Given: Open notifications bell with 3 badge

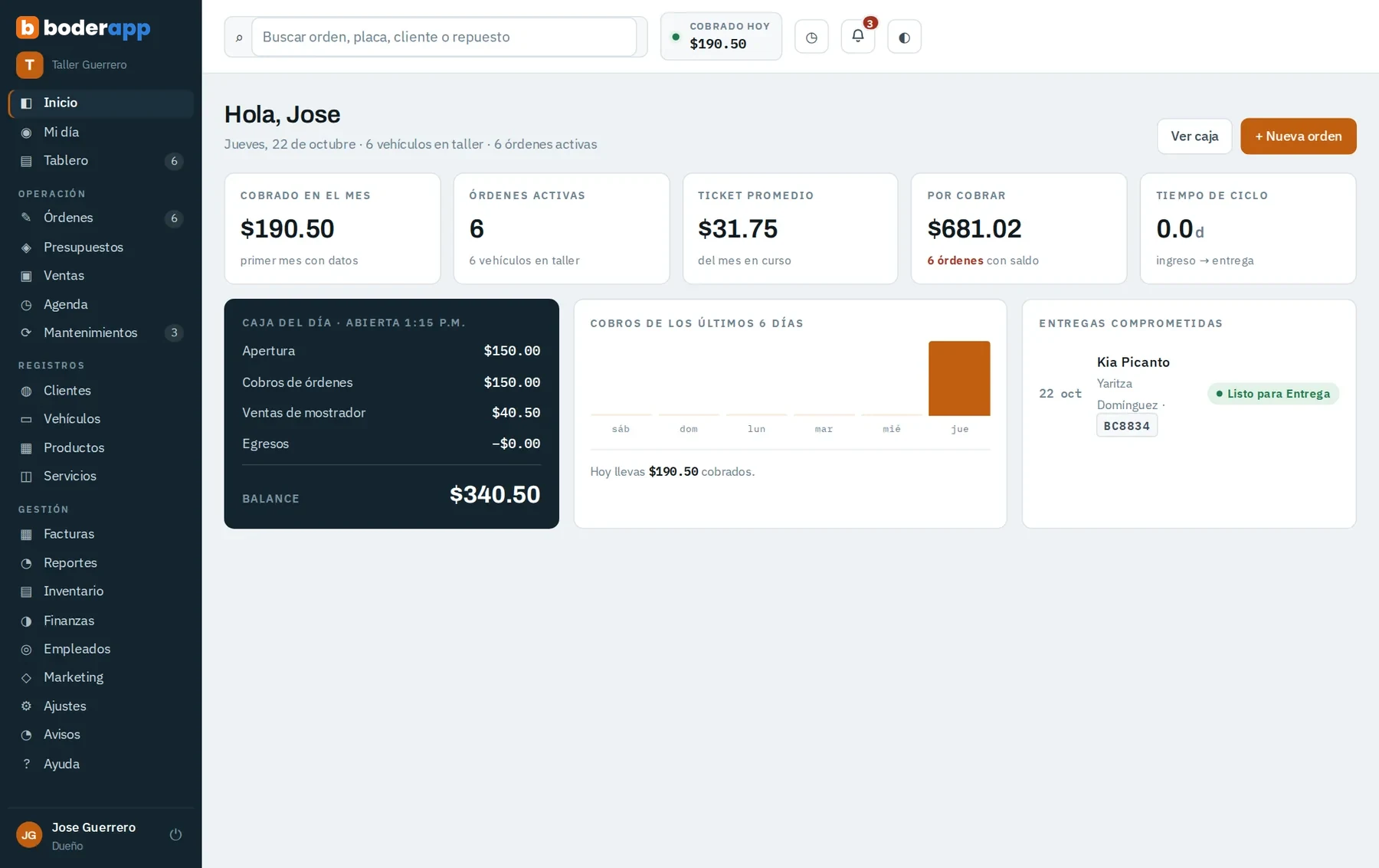Looking at the screenshot, I should (x=858, y=37).
